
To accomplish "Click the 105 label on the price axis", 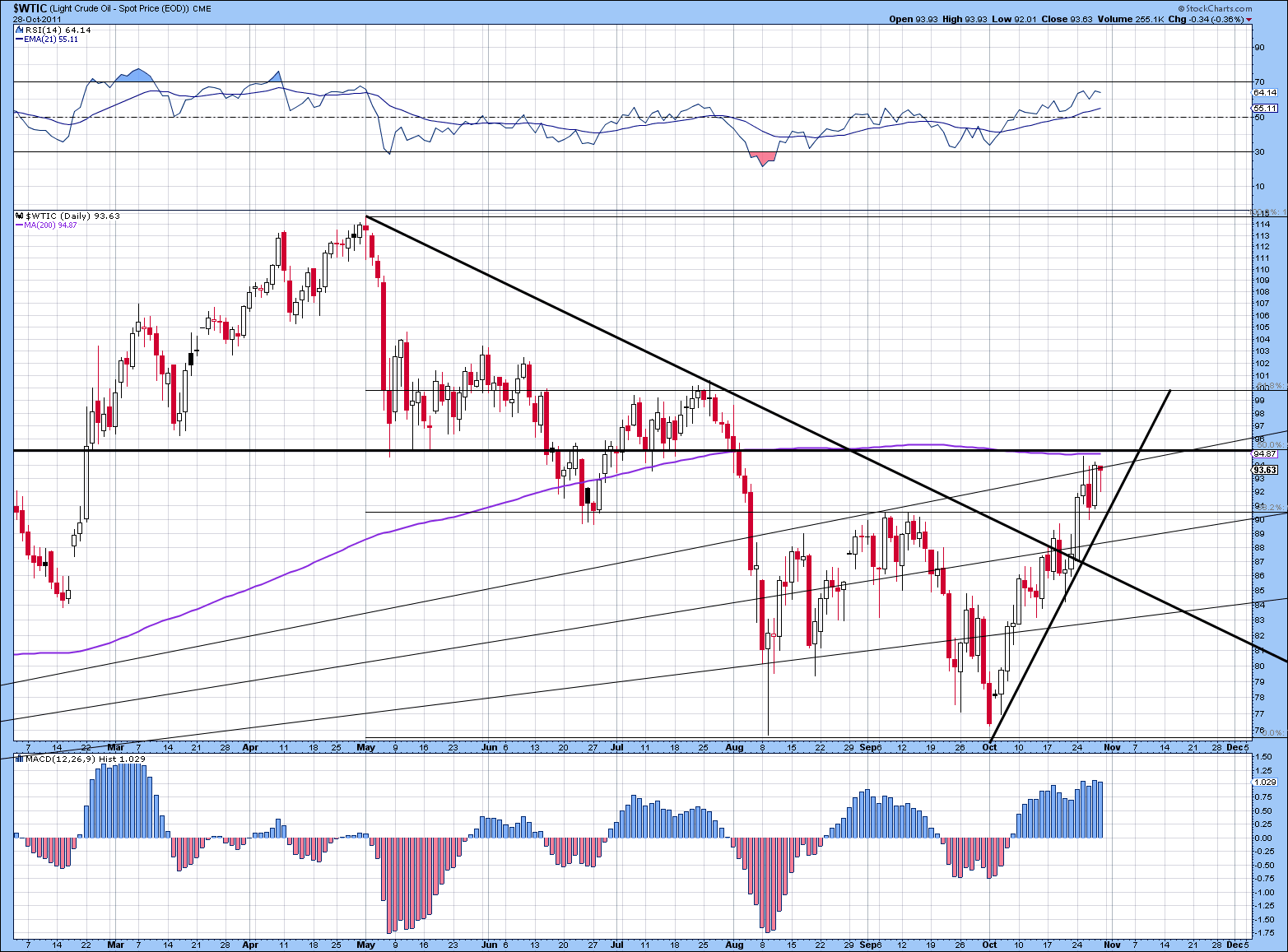I will click(1261, 327).
